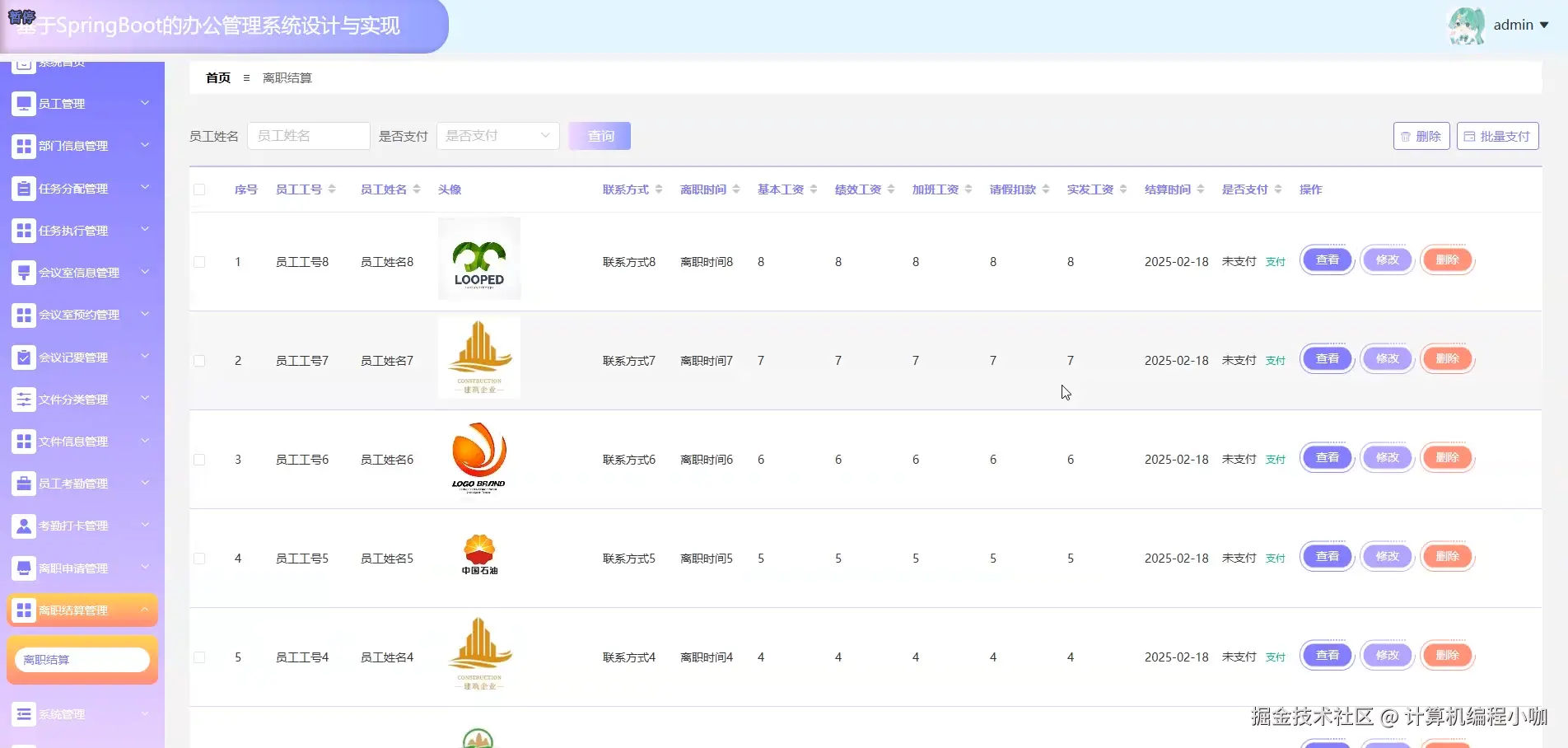The width and height of the screenshot is (1568, 748).
Task: Open the LOGO BRAND avatar image
Action: 479,458
